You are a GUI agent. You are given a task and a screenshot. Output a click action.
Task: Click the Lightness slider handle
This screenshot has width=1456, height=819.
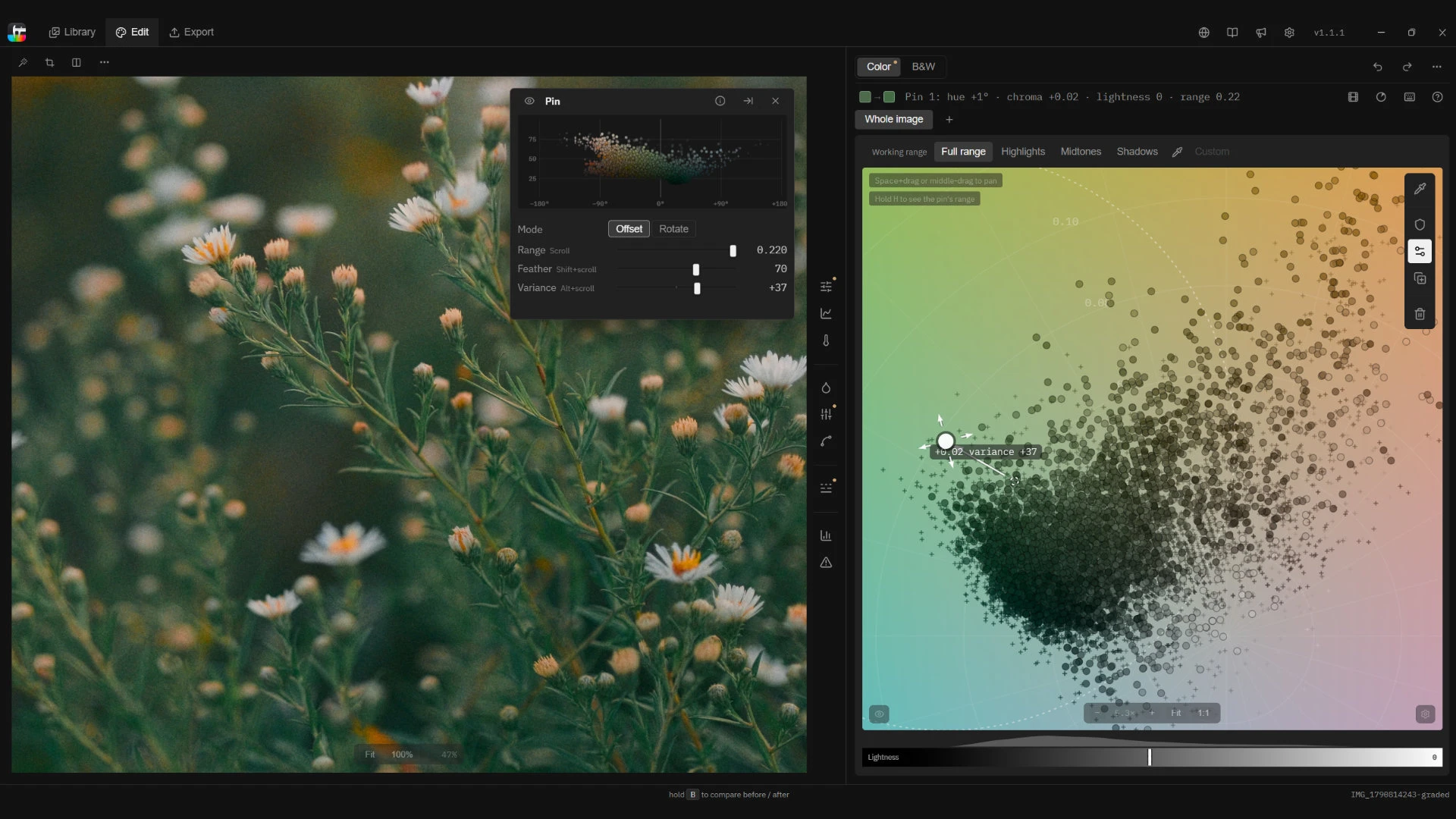pos(1150,757)
